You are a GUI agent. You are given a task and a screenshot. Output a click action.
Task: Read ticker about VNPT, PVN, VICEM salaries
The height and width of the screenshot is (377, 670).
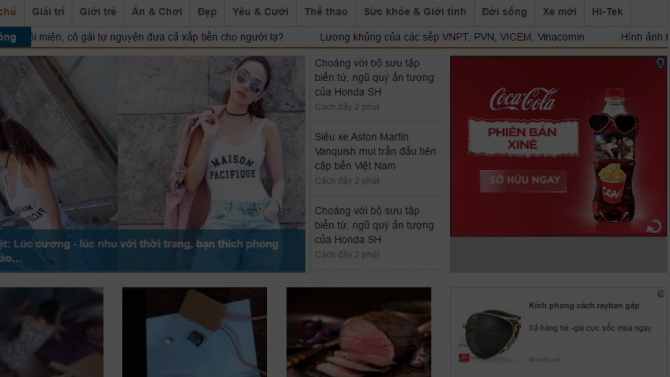[x=452, y=37]
